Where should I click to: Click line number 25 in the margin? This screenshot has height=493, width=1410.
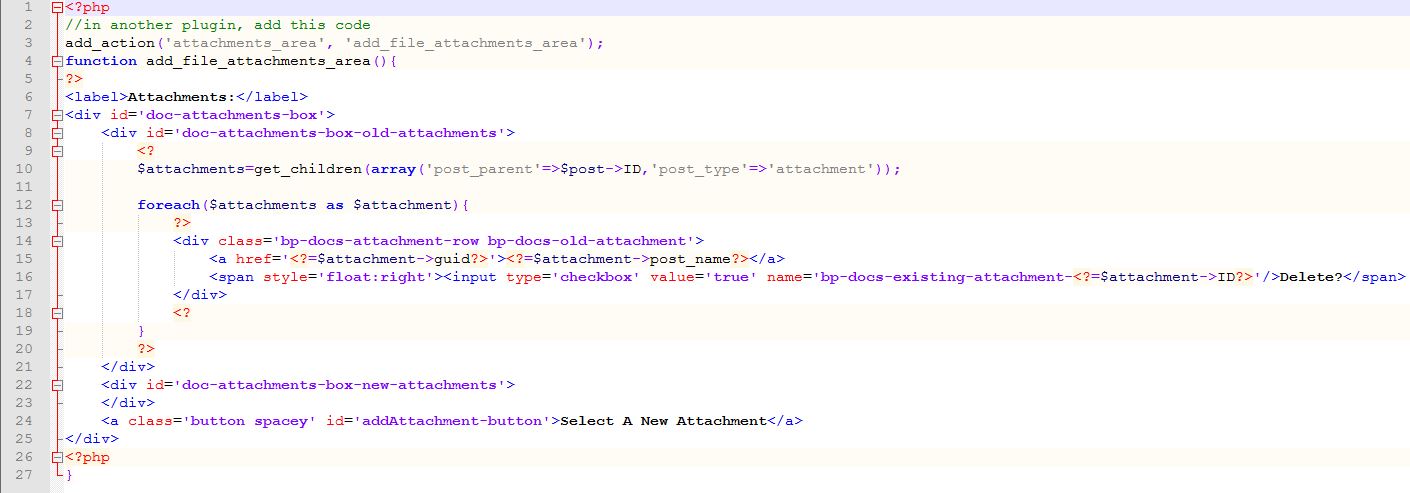pos(24,439)
